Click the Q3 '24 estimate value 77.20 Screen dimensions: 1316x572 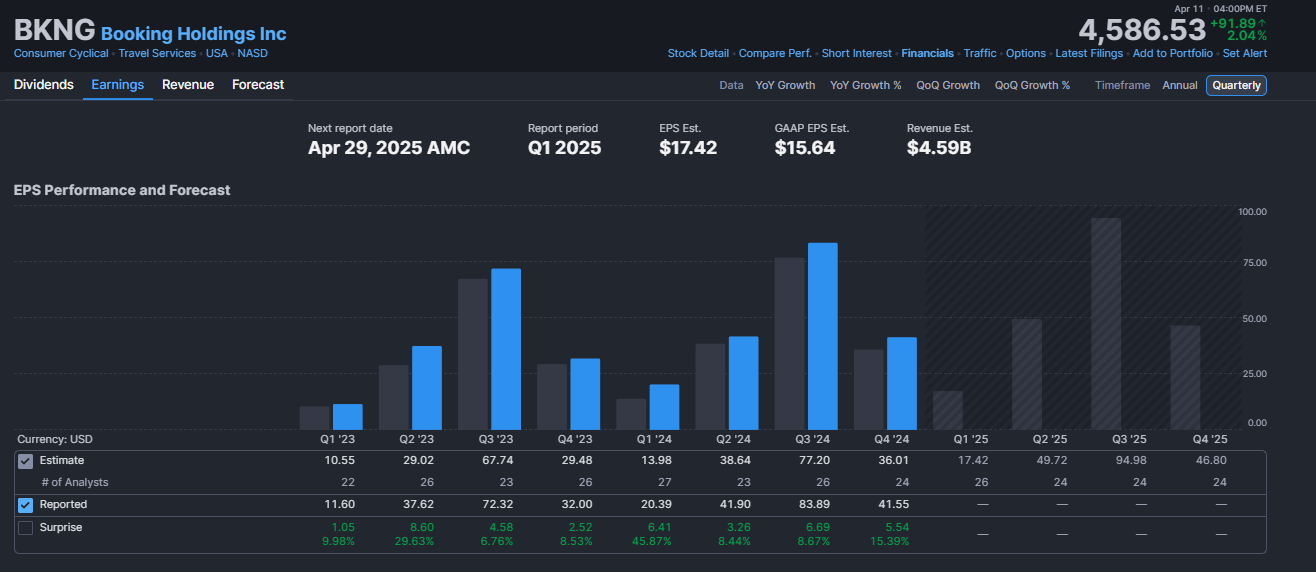click(x=816, y=460)
